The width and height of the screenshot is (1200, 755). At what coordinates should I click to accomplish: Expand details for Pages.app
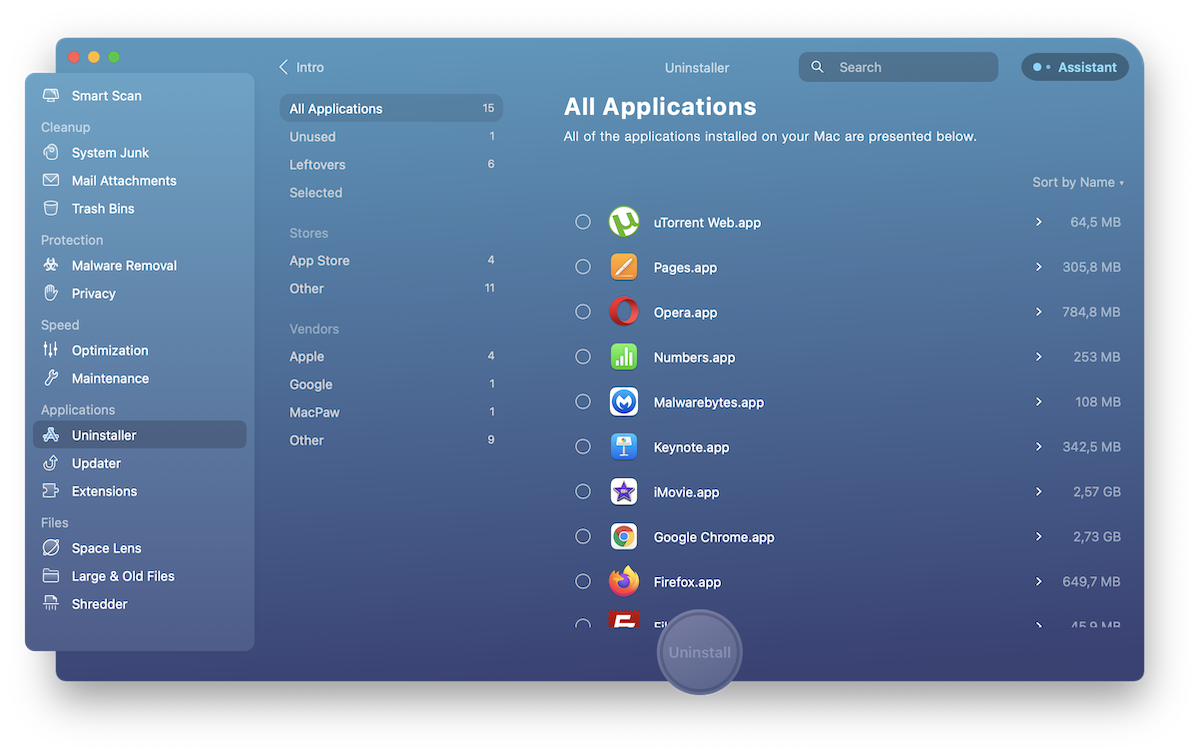[1038, 267]
